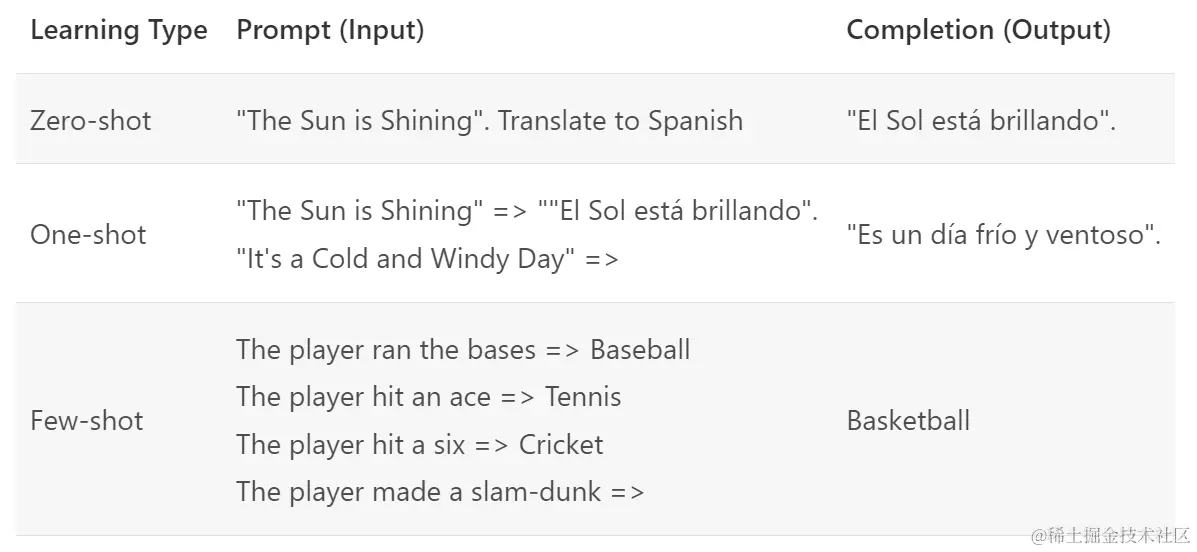Click the 'Translate to Spanish' prompt text

point(620,121)
